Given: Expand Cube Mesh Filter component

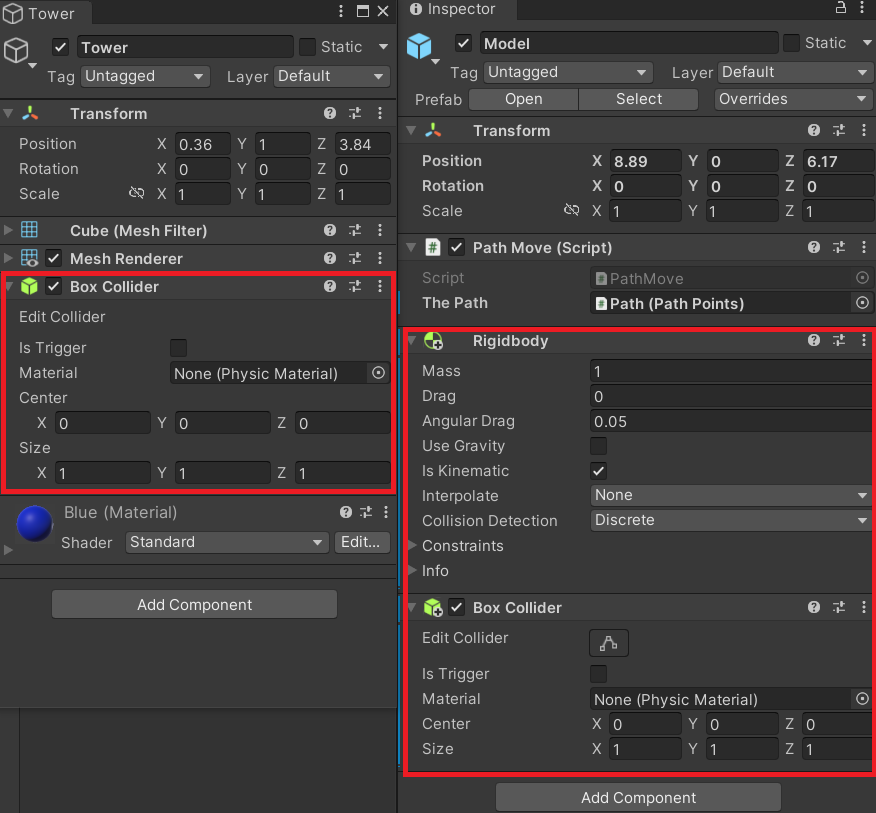Looking at the screenshot, I should (8, 230).
